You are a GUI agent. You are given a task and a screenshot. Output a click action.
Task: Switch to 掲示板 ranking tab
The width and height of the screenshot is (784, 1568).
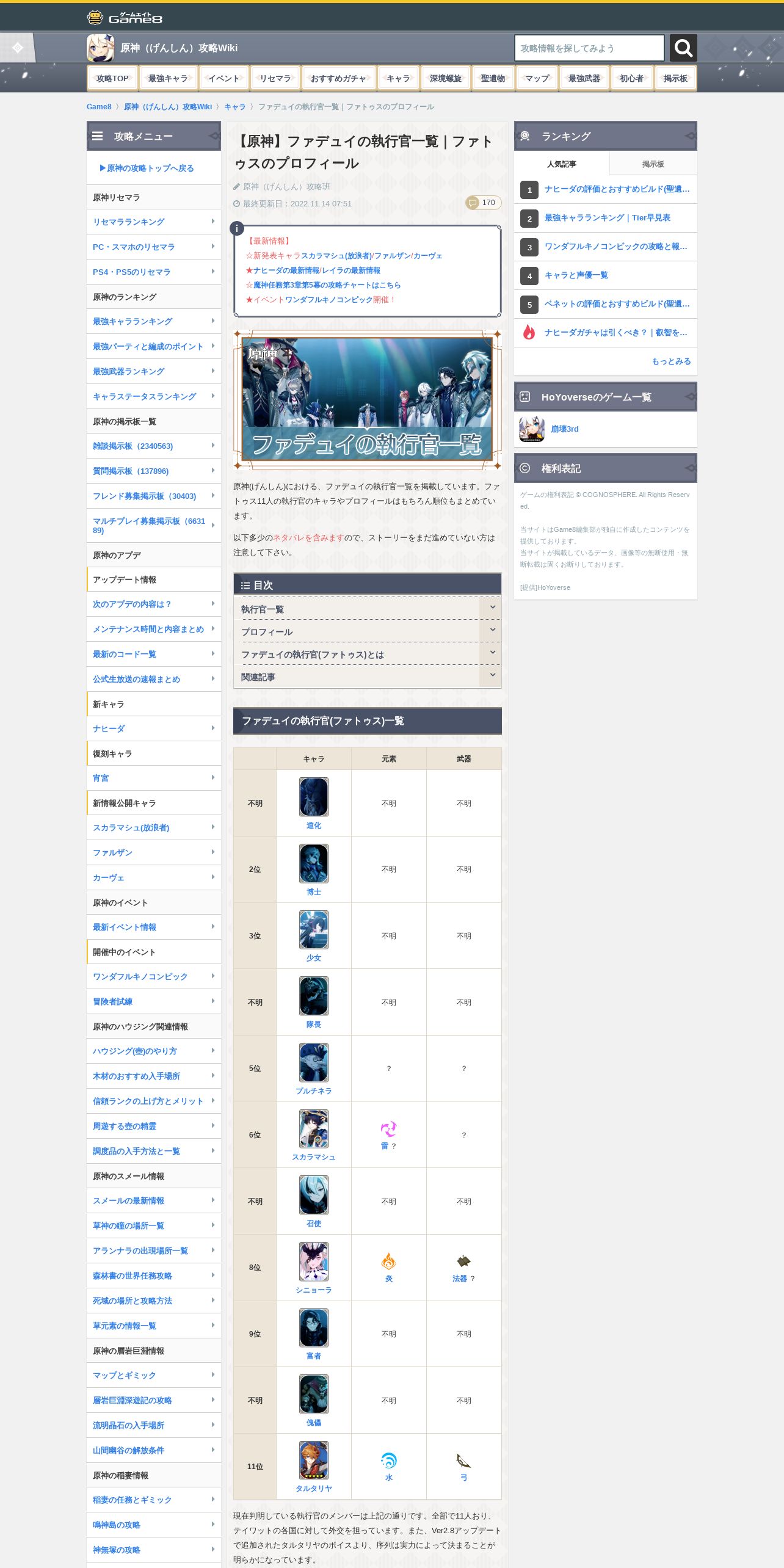click(653, 164)
